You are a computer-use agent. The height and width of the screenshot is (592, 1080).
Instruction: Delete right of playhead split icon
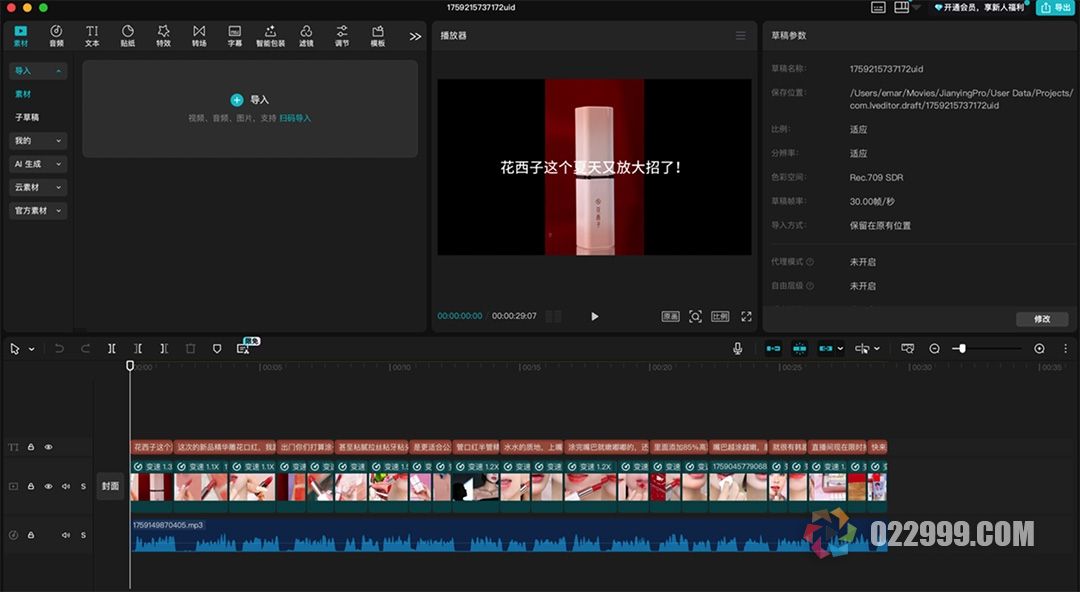[x=164, y=349]
